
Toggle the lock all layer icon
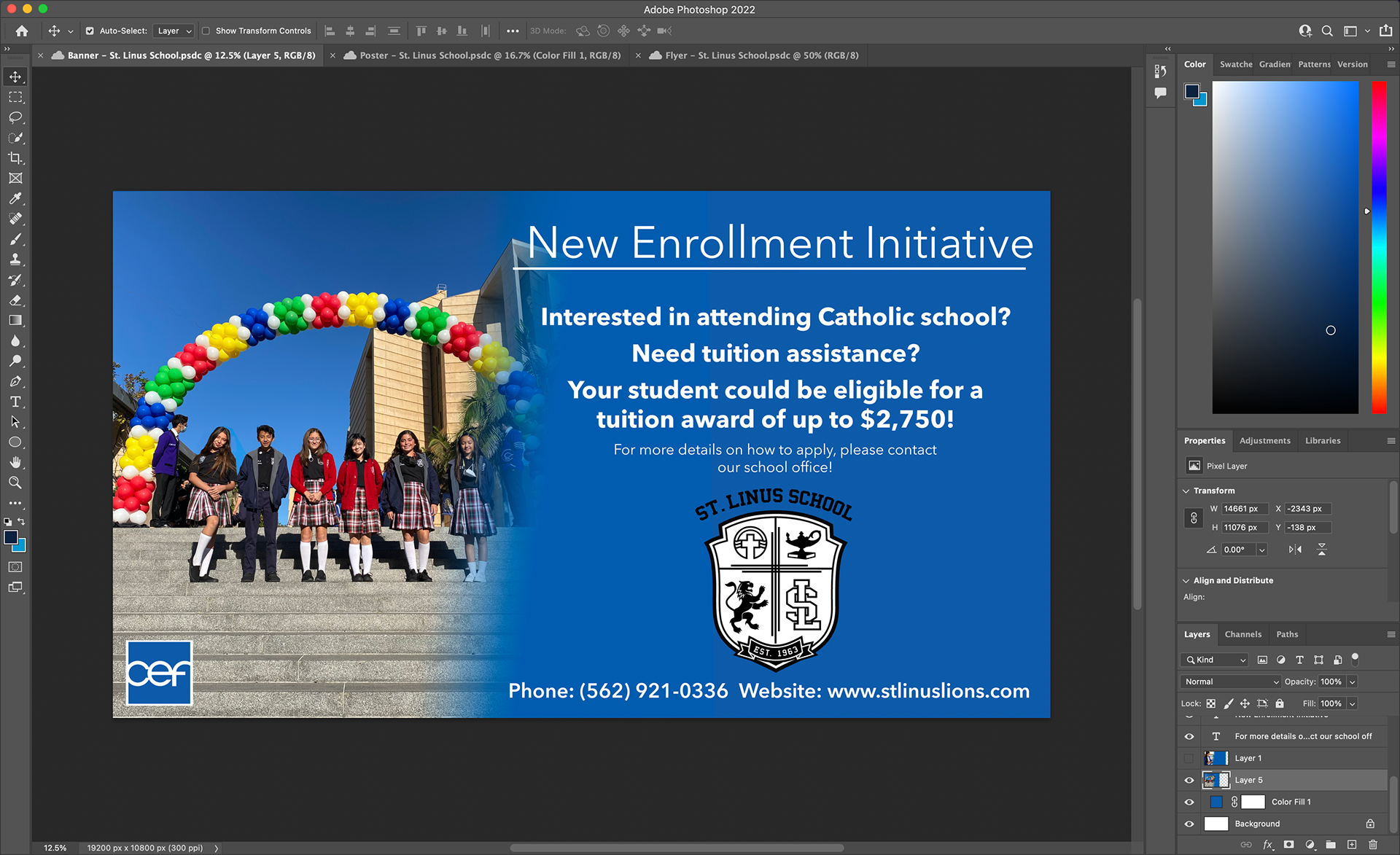pos(1280,703)
